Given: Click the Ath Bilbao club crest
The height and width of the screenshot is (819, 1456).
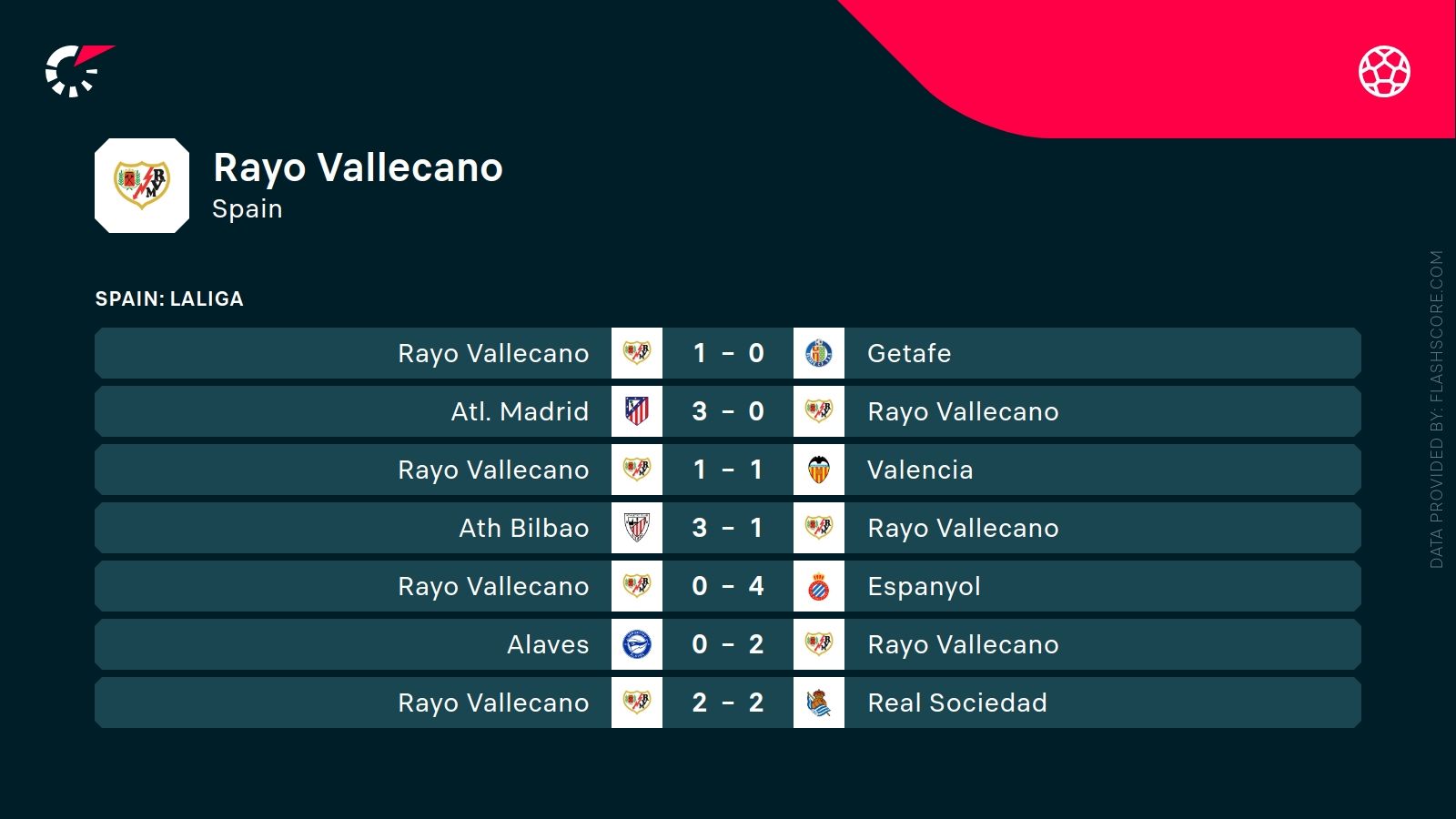Looking at the screenshot, I should [x=637, y=528].
